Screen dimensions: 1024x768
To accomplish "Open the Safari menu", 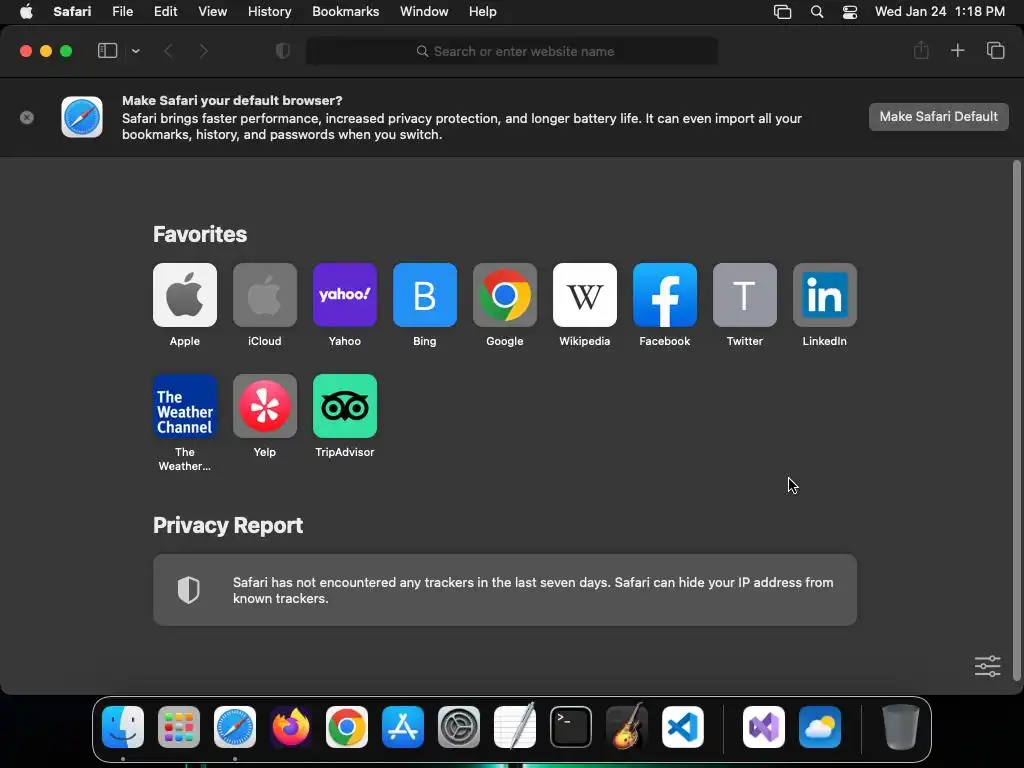I will (x=72, y=12).
